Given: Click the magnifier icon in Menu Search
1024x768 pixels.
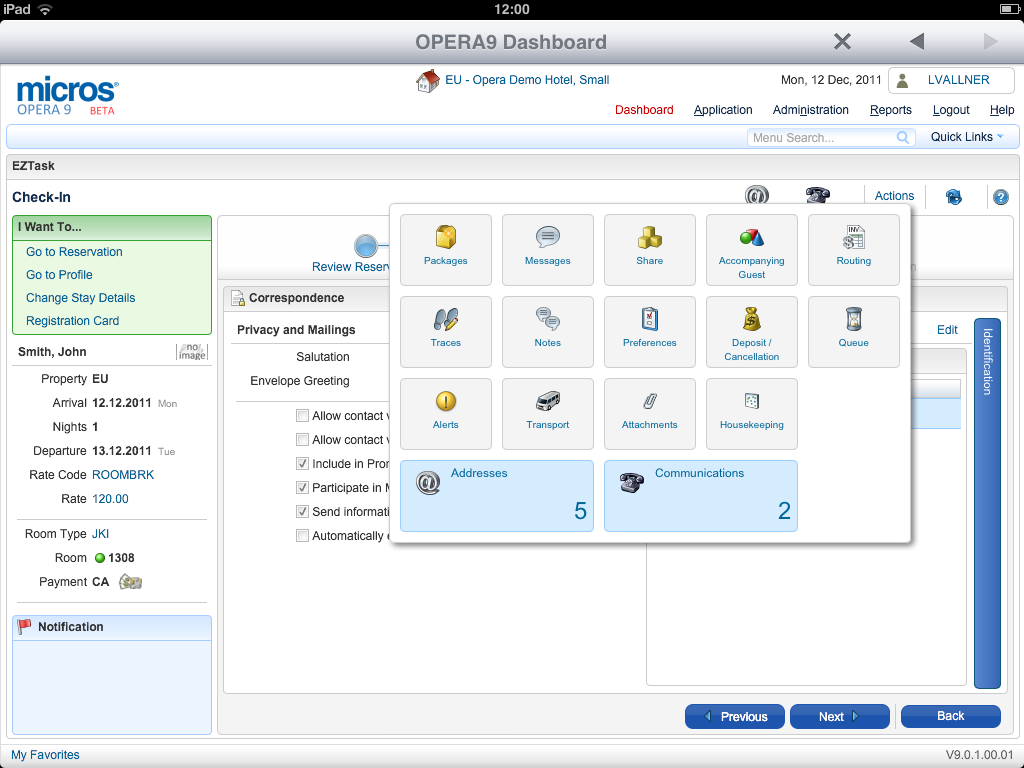Looking at the screenshot, I should [903, 137].
